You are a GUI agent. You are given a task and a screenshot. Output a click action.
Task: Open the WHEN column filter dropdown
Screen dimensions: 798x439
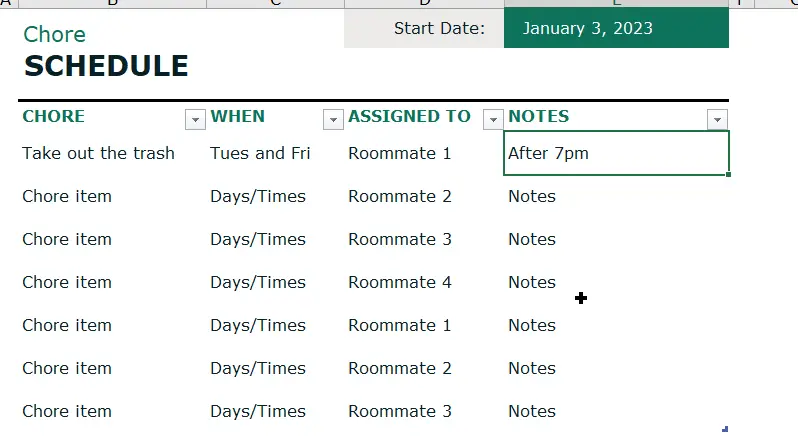[x=333, y=120]
